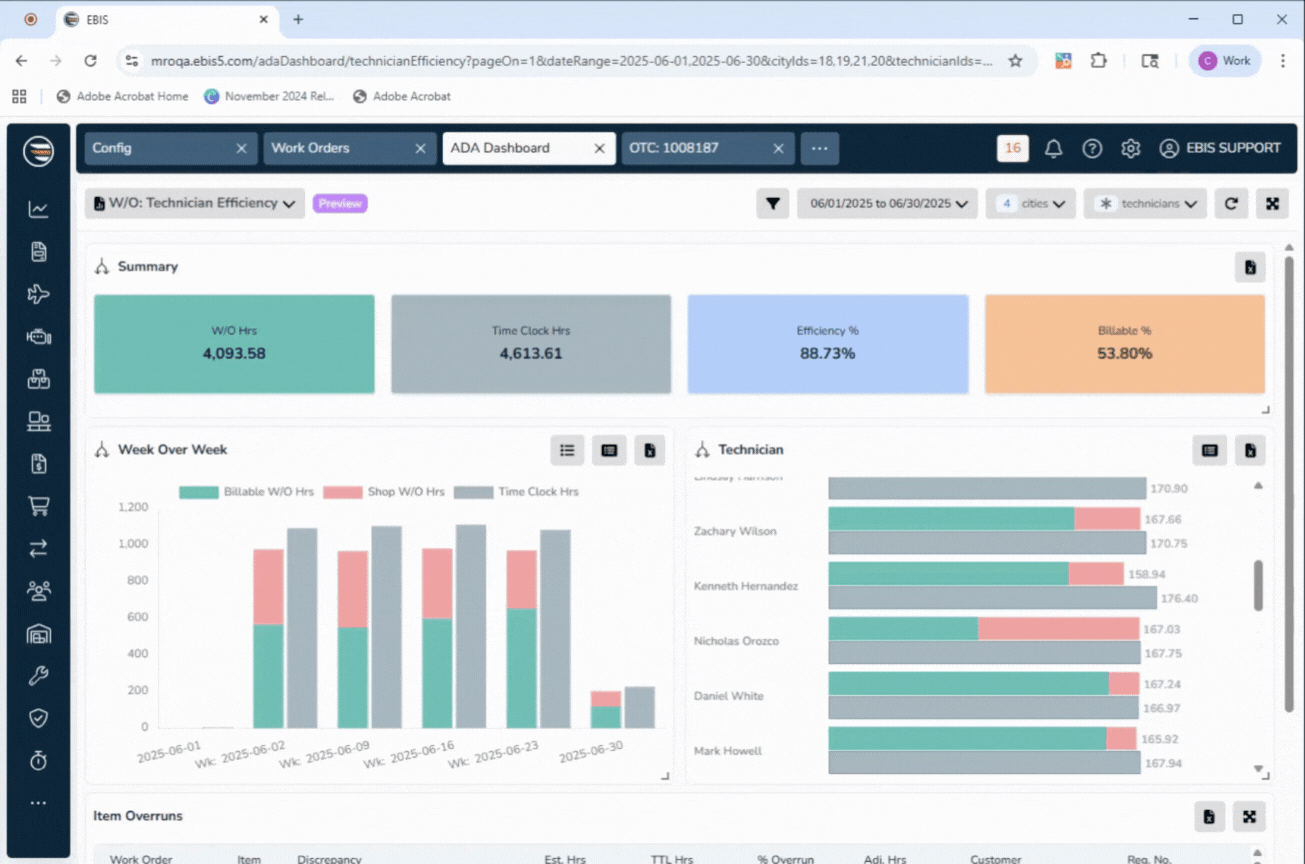Export Week Over Week chart to Excel
This screenshot has width=1305, height=864.
tap(650, 450)
